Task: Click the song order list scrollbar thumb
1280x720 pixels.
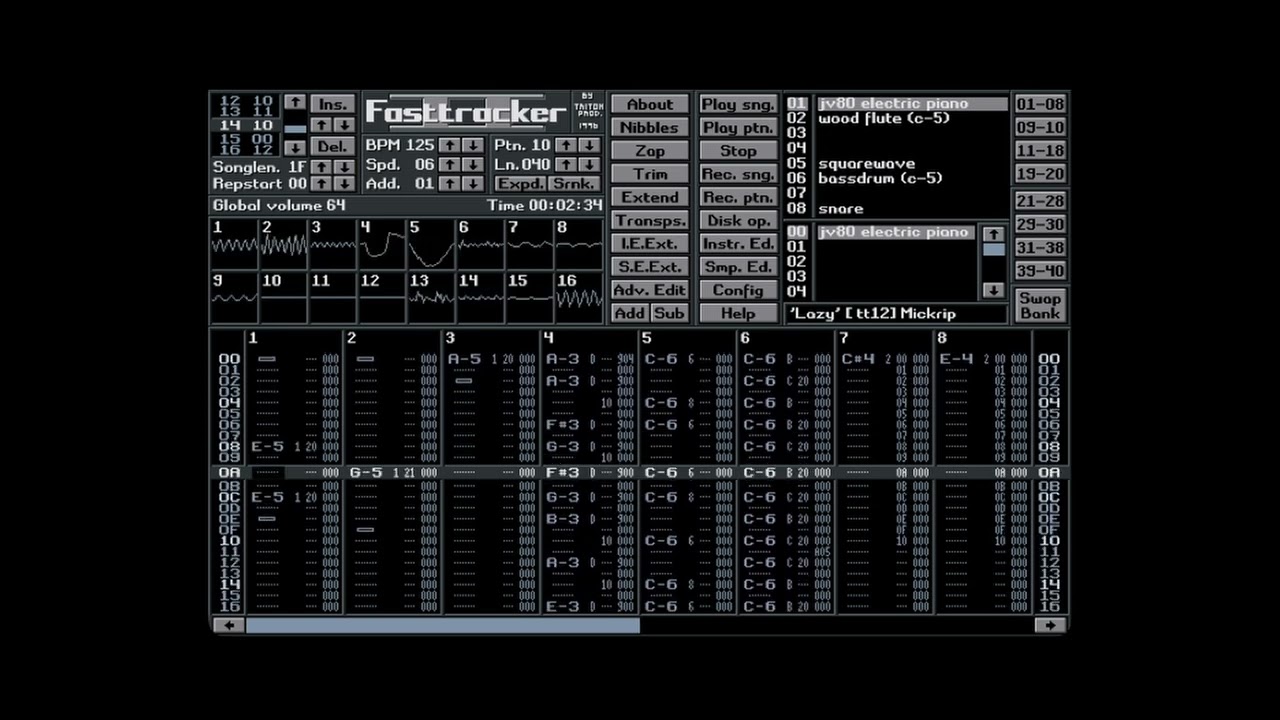Action: click(x=295, y=129)
